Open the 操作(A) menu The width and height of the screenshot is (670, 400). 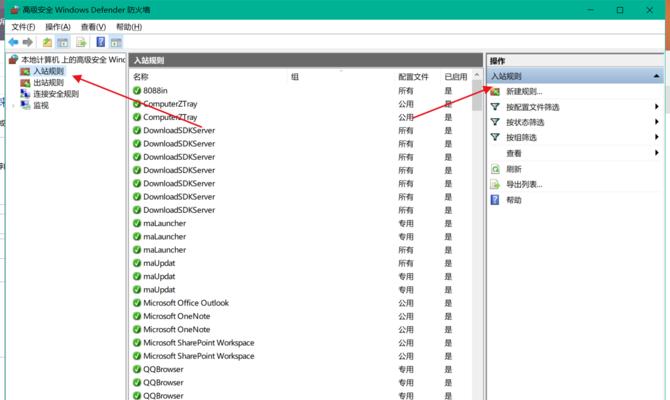coord(58,27)
